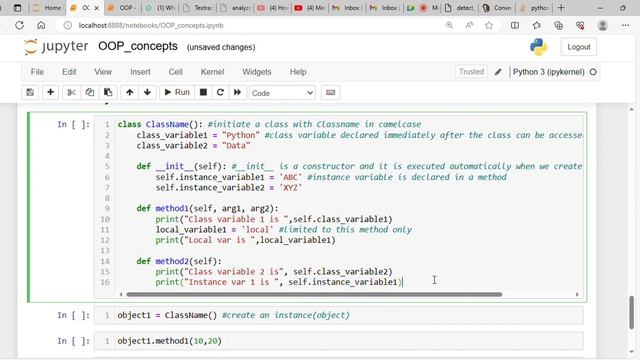
Task: Copy selected cells icon
Action: click(90, 93)
